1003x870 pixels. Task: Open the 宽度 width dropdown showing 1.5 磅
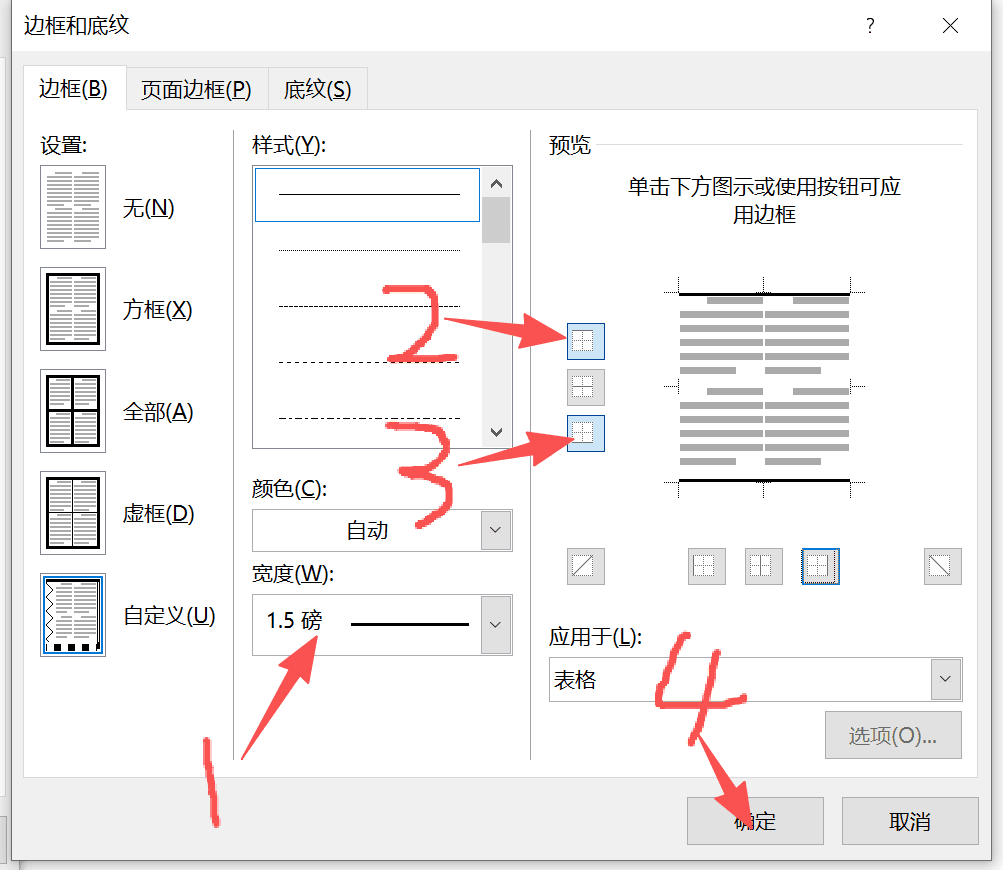[496, 625]
